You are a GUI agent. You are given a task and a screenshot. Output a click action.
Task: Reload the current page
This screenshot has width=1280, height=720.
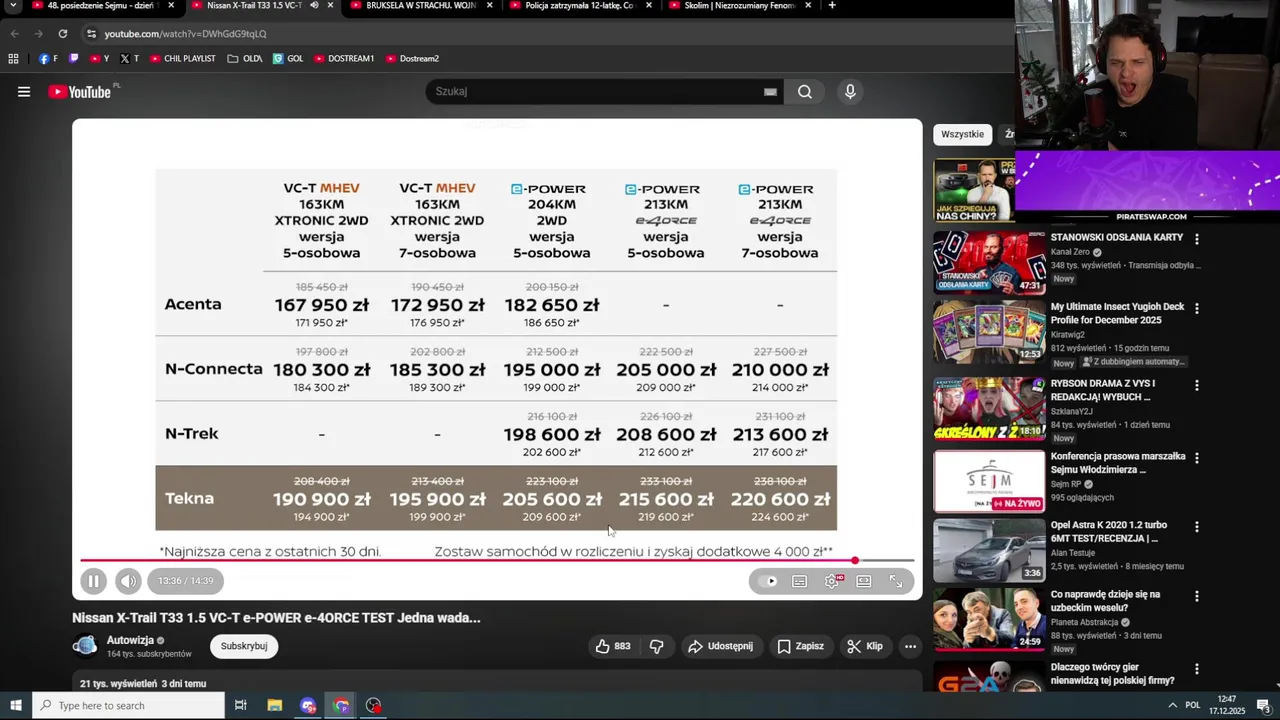[x=62, y=34]
